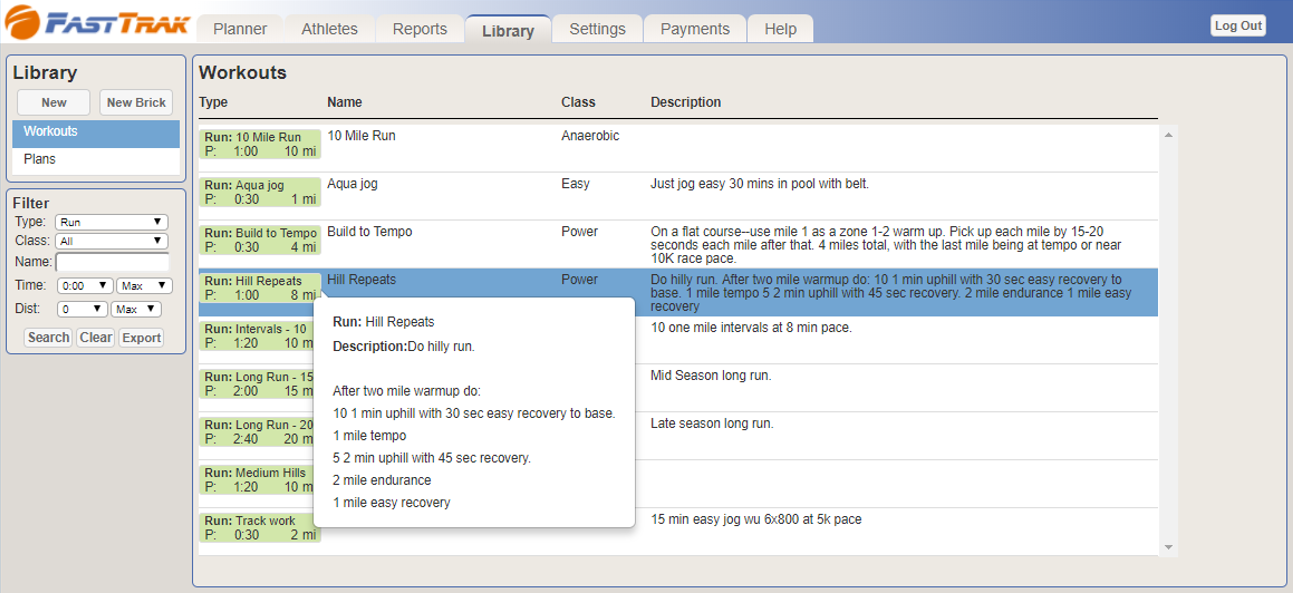Expand the Class filter dropdown
The height and width of the screenshot is (593, 1293).
click(111, 241)
